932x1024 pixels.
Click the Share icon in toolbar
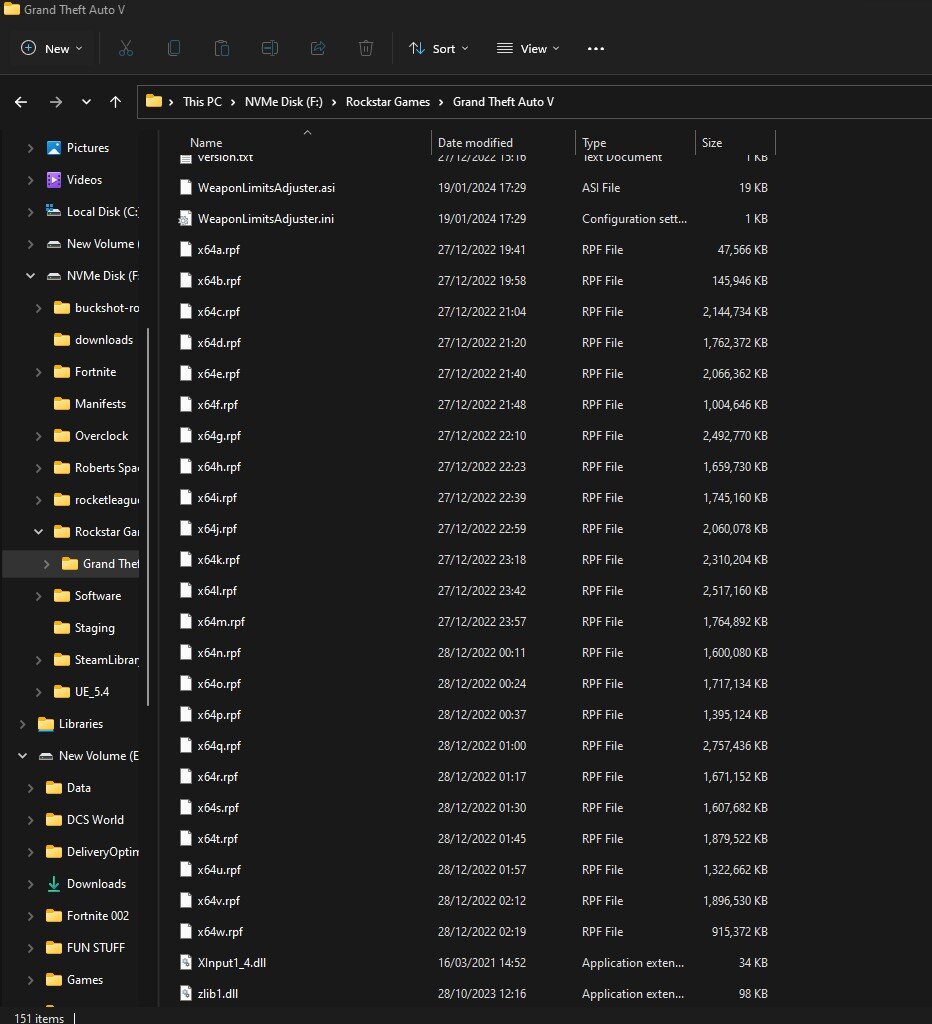318,48
